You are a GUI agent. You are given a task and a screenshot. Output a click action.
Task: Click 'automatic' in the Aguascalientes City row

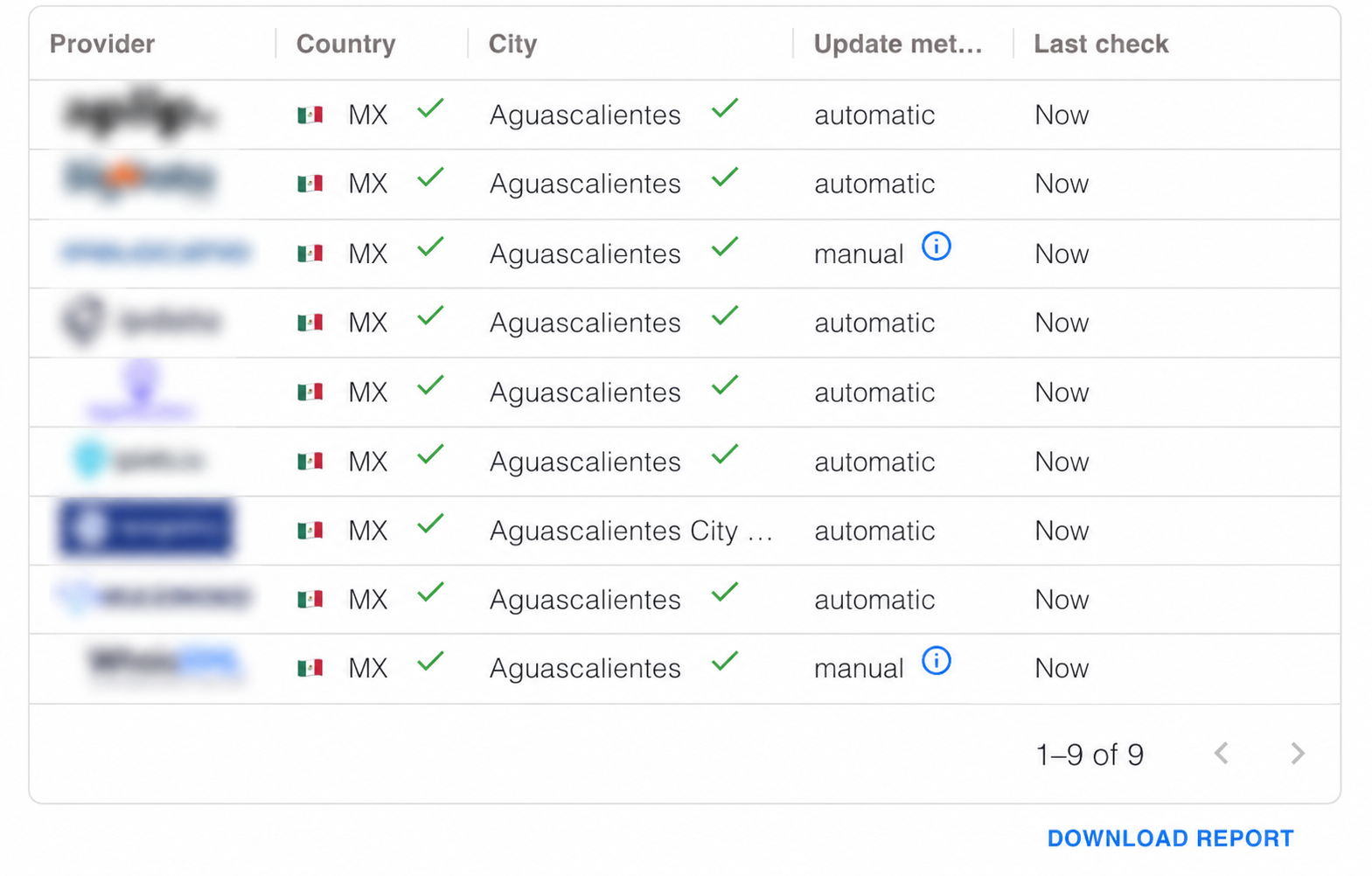coord(874,531)
